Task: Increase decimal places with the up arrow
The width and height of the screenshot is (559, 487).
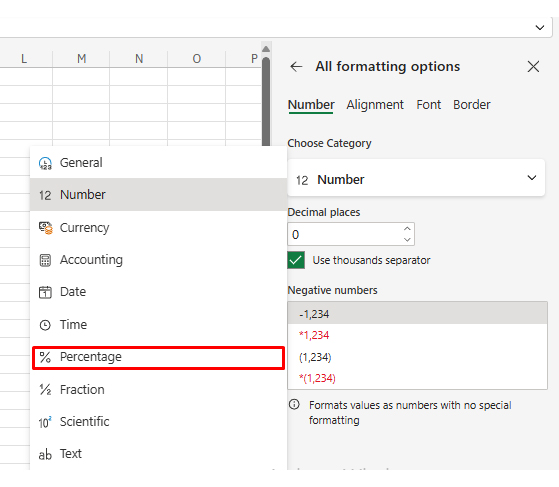Action: click(407, 228)
